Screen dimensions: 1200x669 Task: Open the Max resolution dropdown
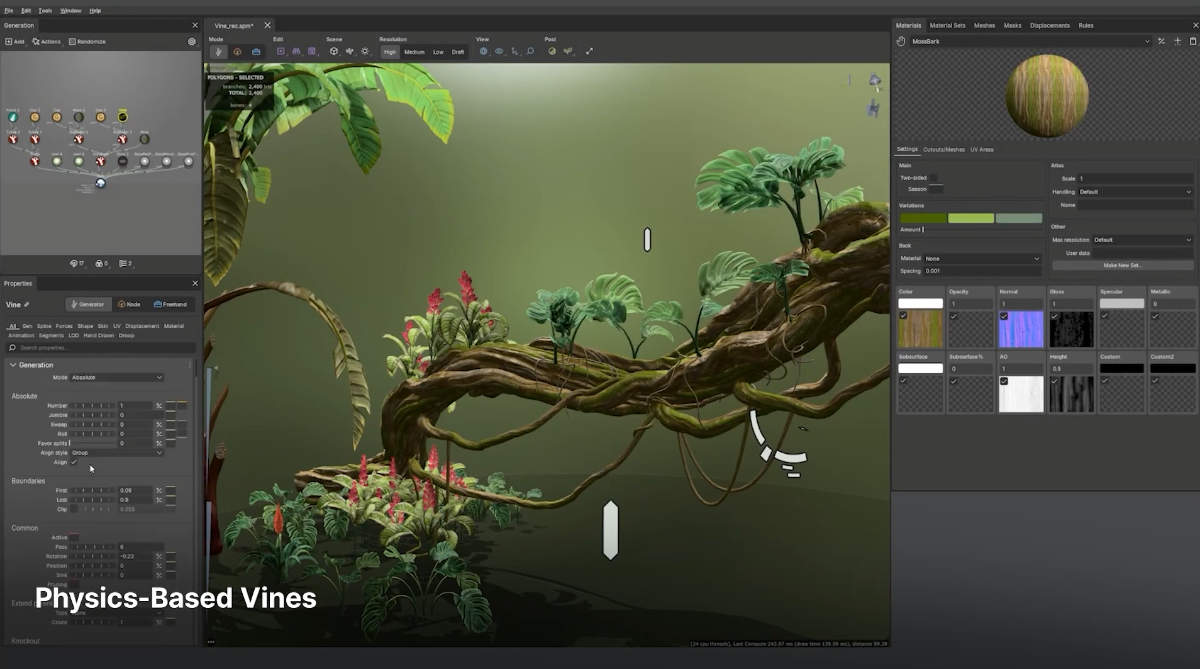pyautogui.click(x=1142, y=240)
